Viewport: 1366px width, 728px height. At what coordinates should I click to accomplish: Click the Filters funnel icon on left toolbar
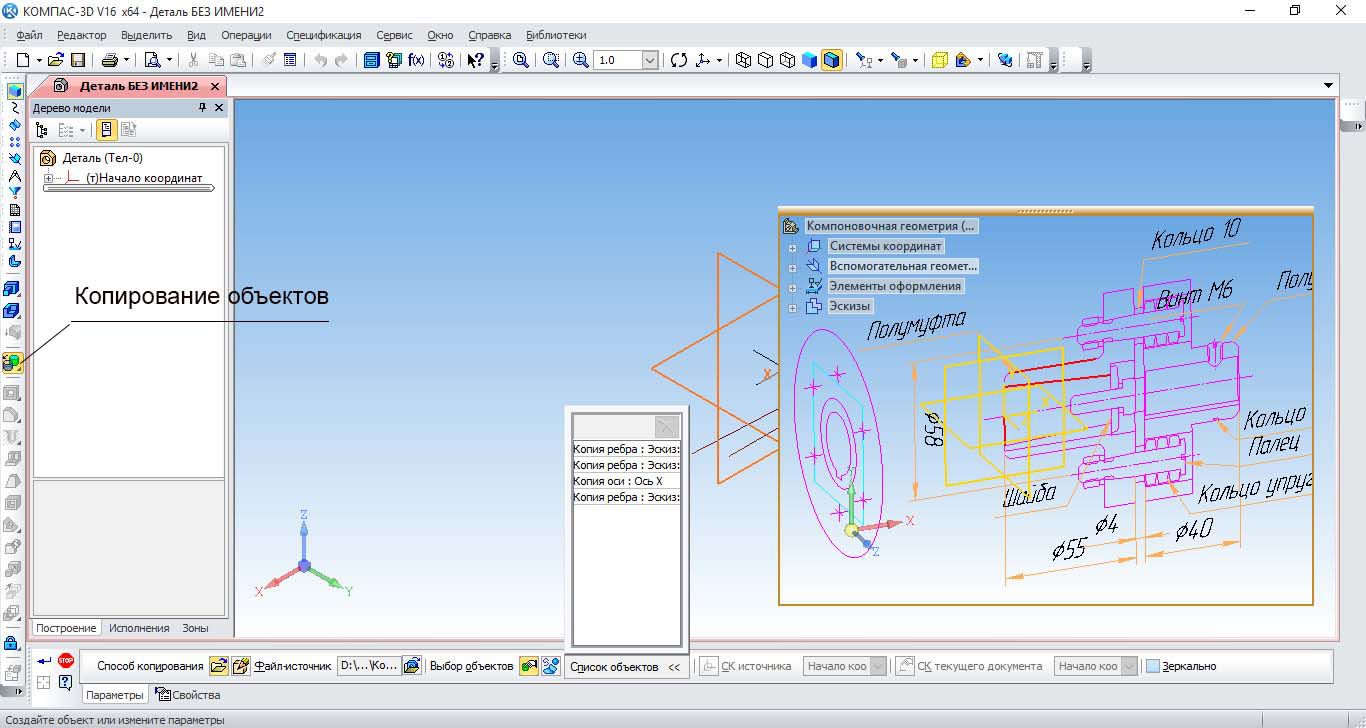(x=14, y=192)
